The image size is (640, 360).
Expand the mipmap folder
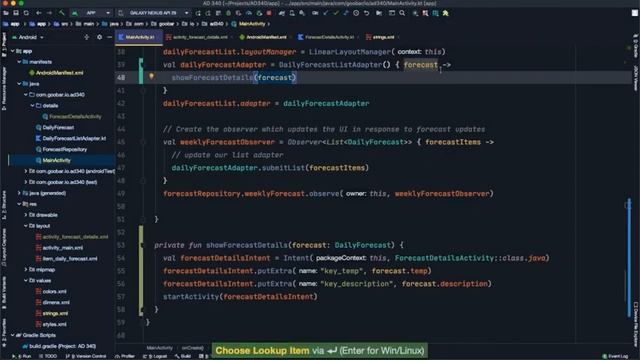pyautogui.click(x=26, y=270)
